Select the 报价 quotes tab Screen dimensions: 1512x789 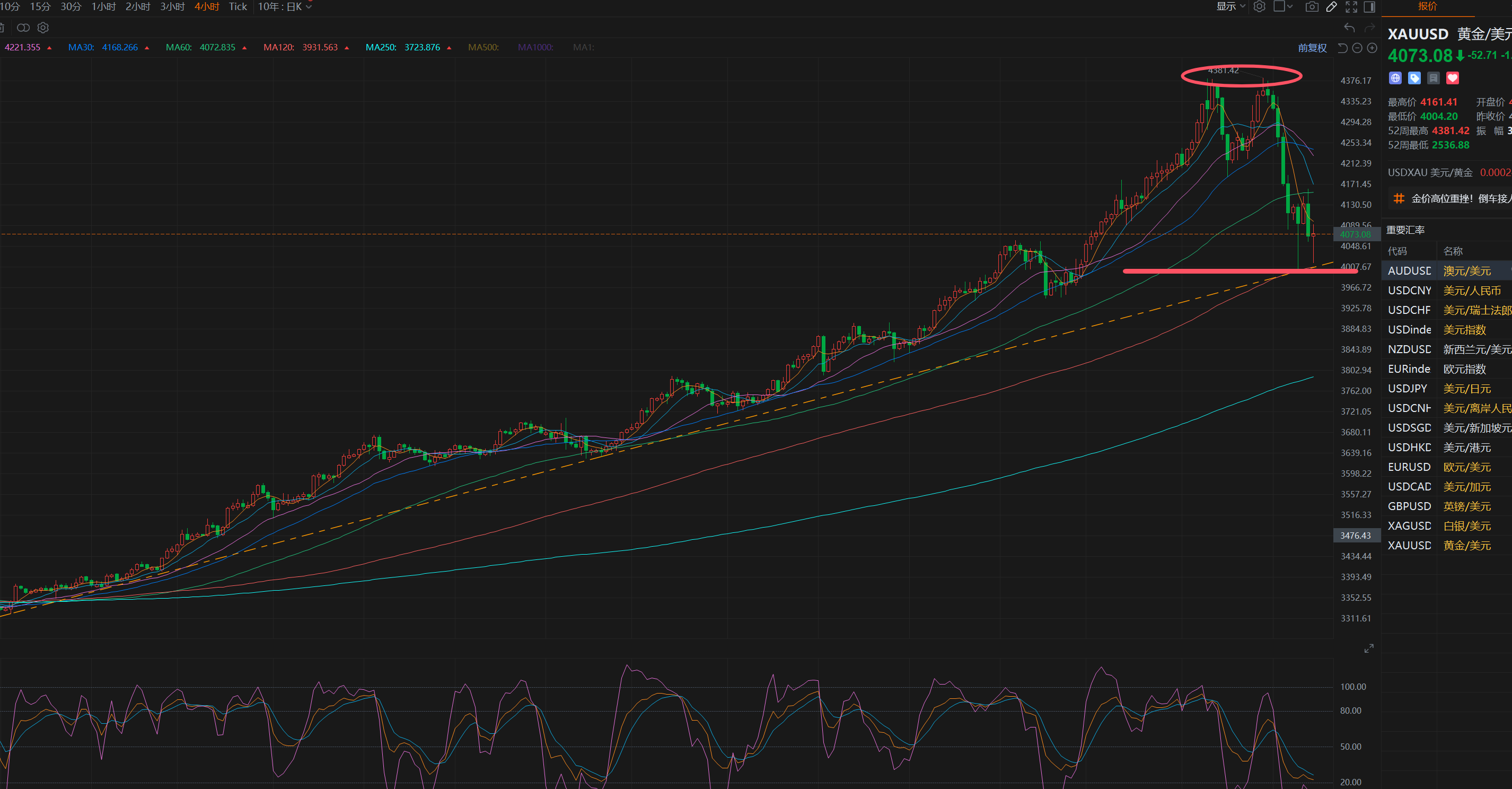tap(1428, 6)
